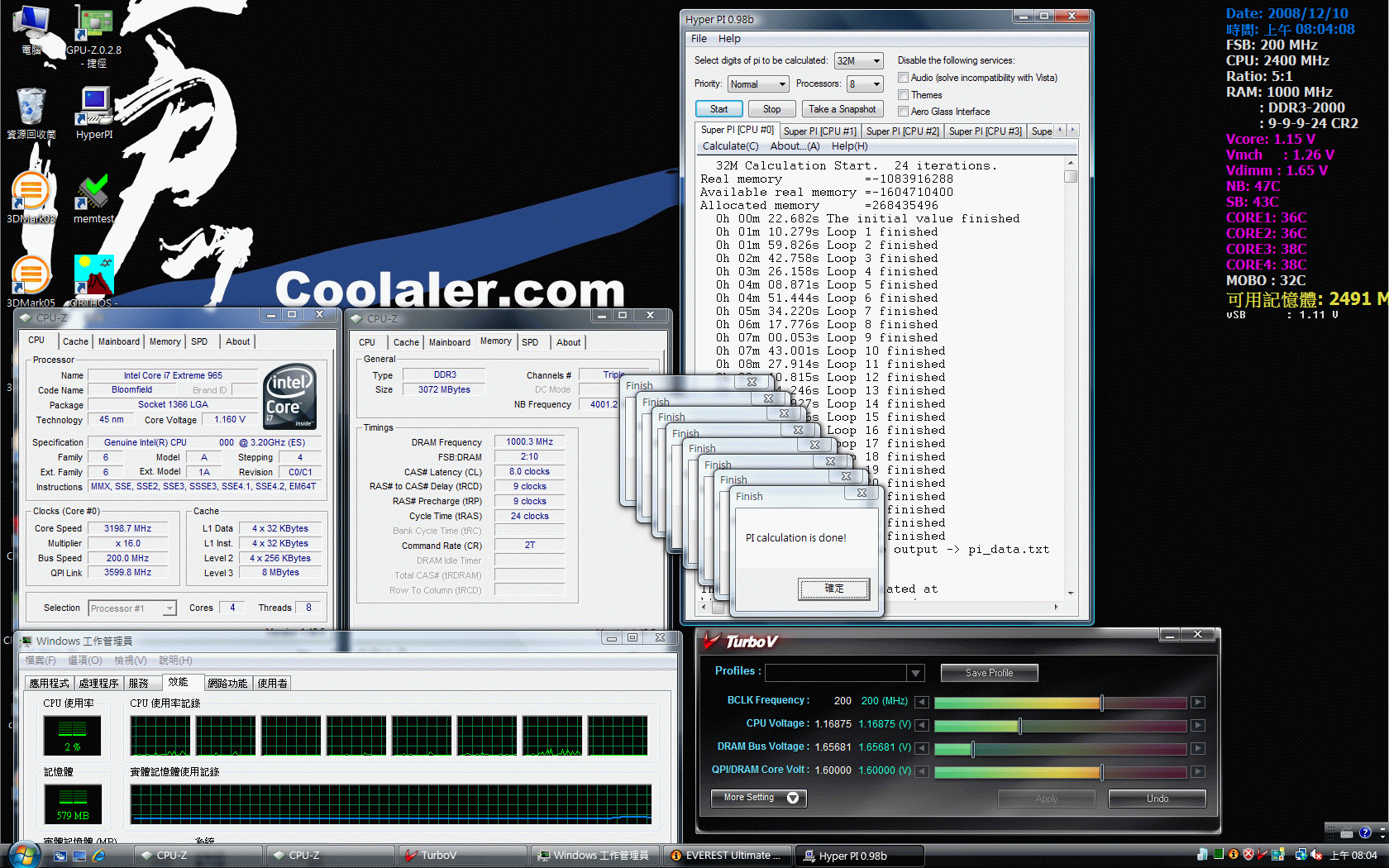1389x868 pixels.
Task: Click the Super PI output vertical scrollbar
Action: pyautogui.click(x=1071, y=378)
